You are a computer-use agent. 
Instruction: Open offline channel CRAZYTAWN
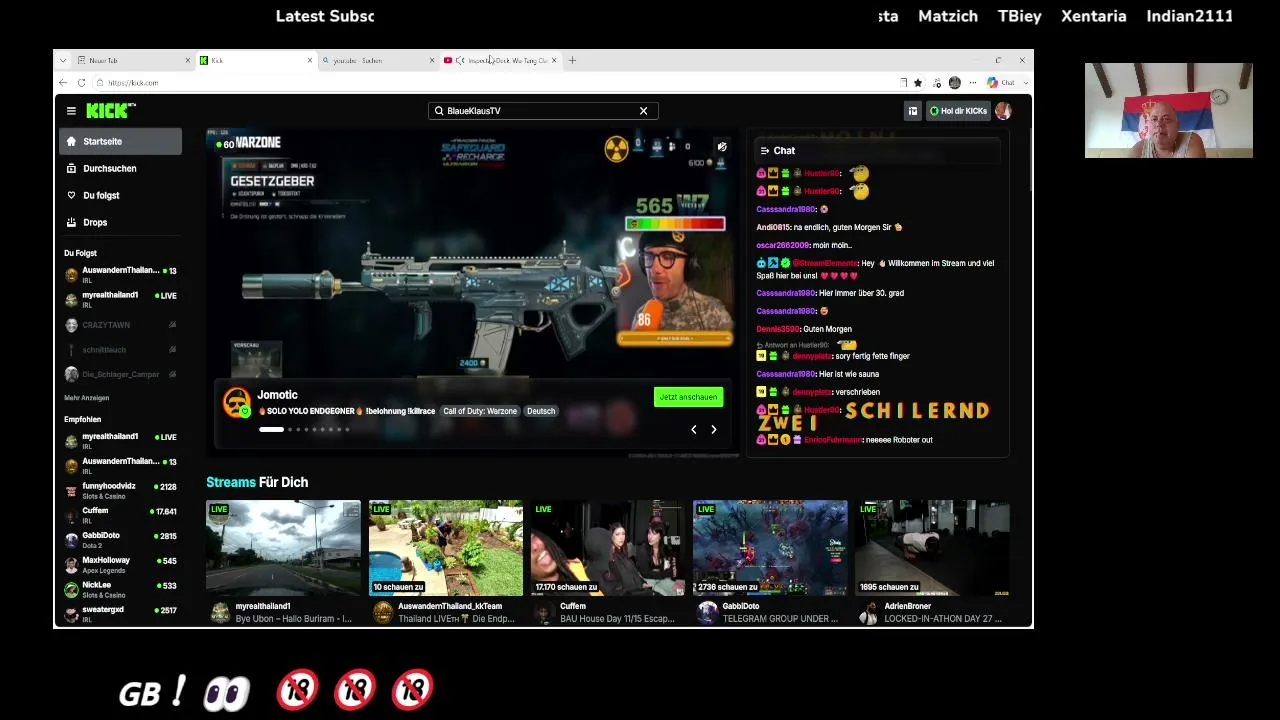pyautogui.click(x=121, y=325)
